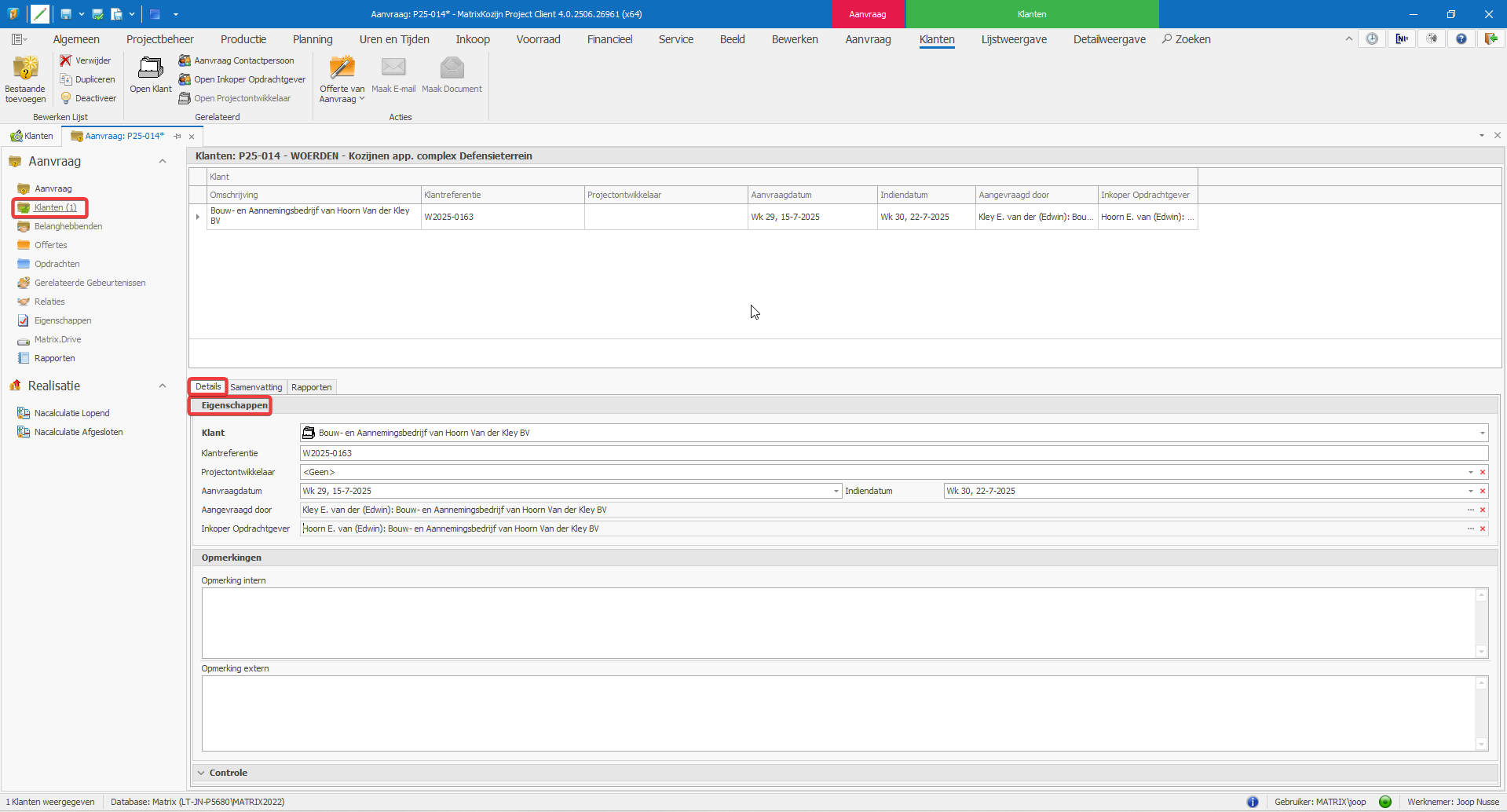Click the Maak Document icon
This screenshot has height=812, width=1507.
(452, 68)
